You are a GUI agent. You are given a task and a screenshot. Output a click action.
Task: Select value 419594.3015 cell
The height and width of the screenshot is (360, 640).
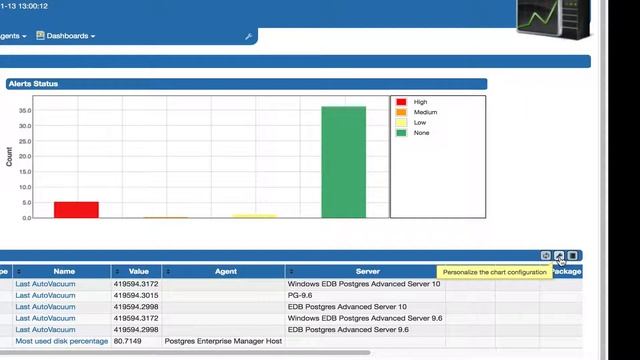click(136, 295)
